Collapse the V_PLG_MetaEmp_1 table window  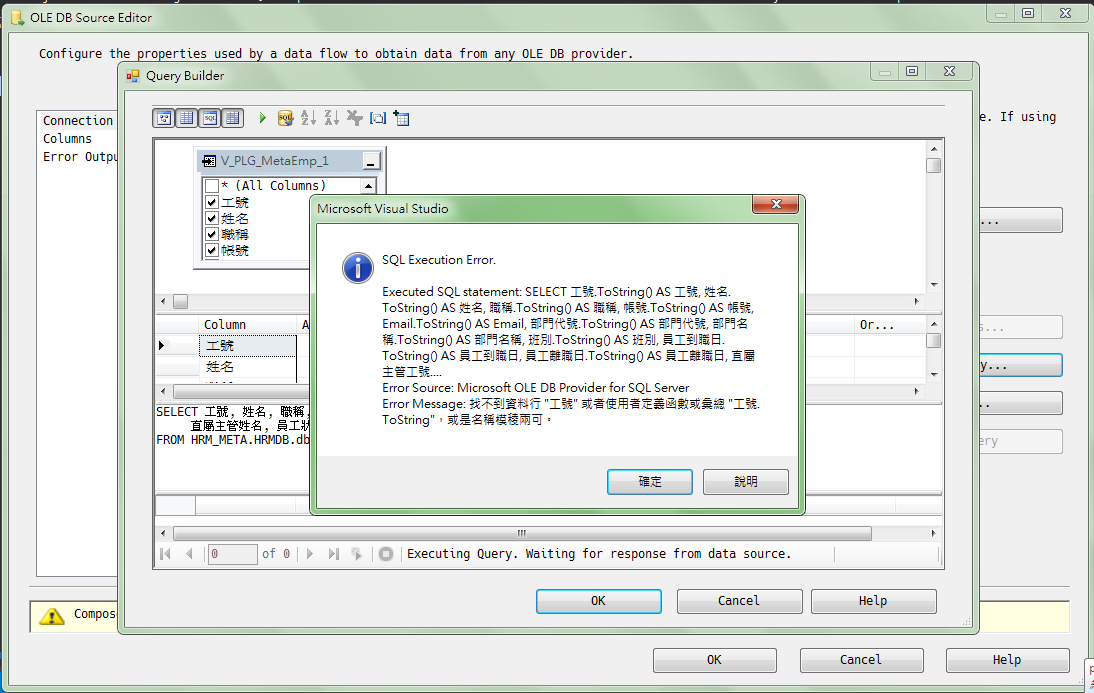[371, 161]
